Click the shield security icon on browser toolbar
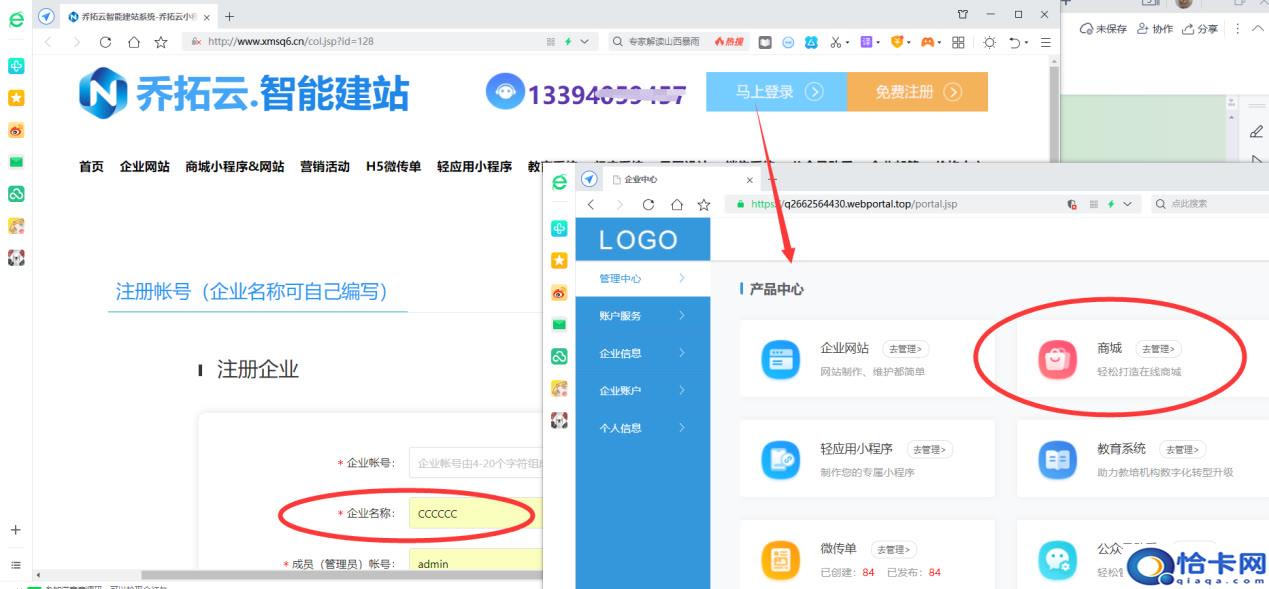Screen dimensions: 1269x589 (898, 42)
